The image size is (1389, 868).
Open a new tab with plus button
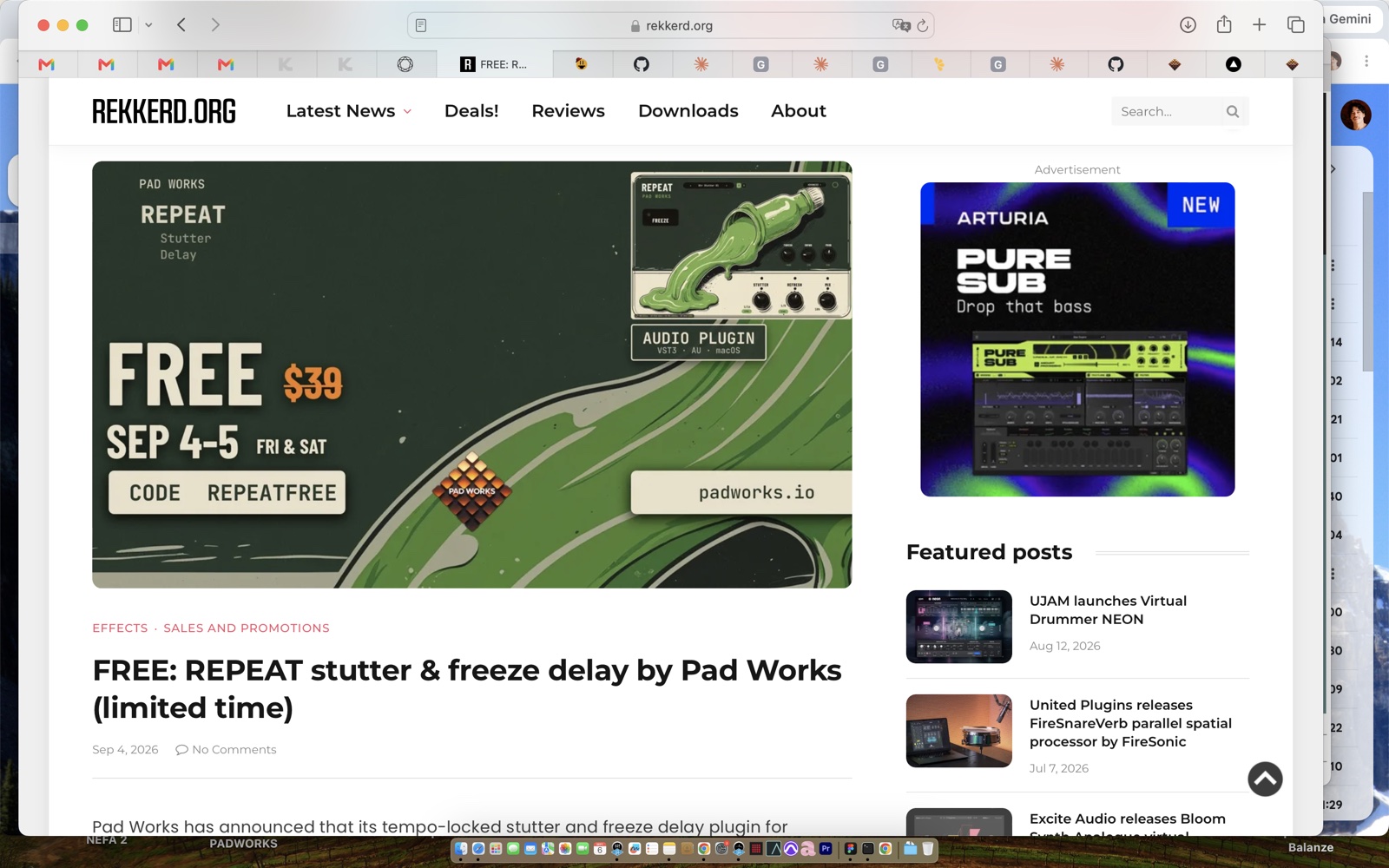click(x=1260, y=25)
